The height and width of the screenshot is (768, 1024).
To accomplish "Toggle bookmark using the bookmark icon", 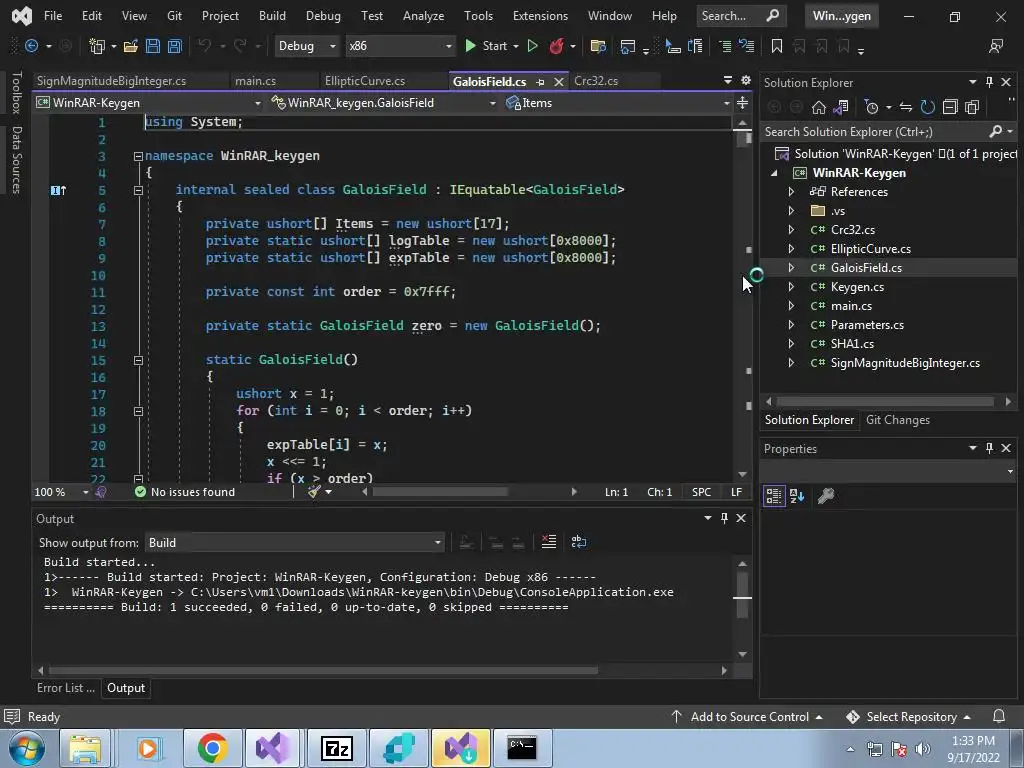I will click(x=776, y=46).
